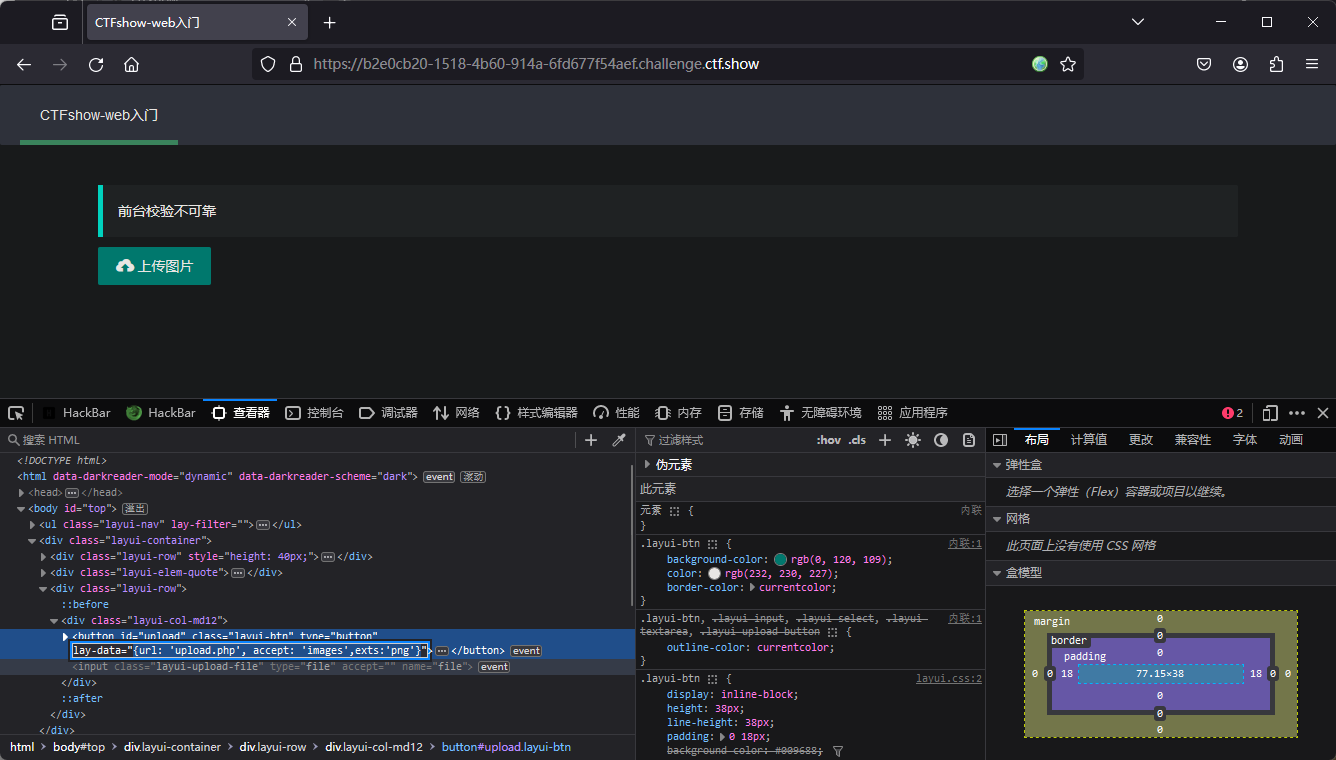Toggle light color scheme simulation sun icon
1336x760 pixels.
912,440
